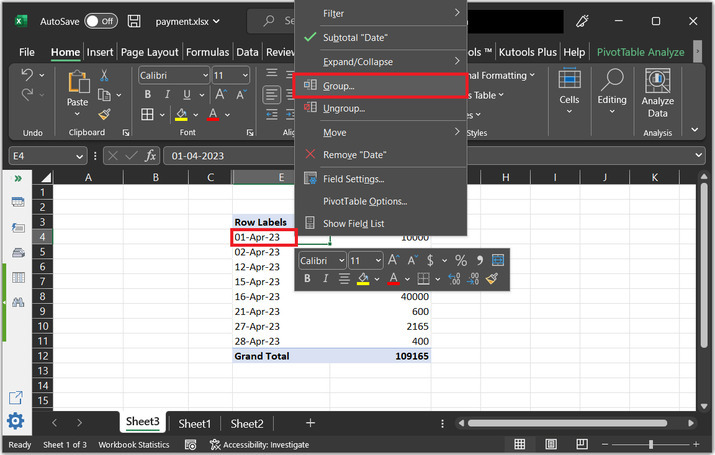The image size is (715, 455).
Task: Click the mini toolbar format painter brush
Action: tap(492, 279)
